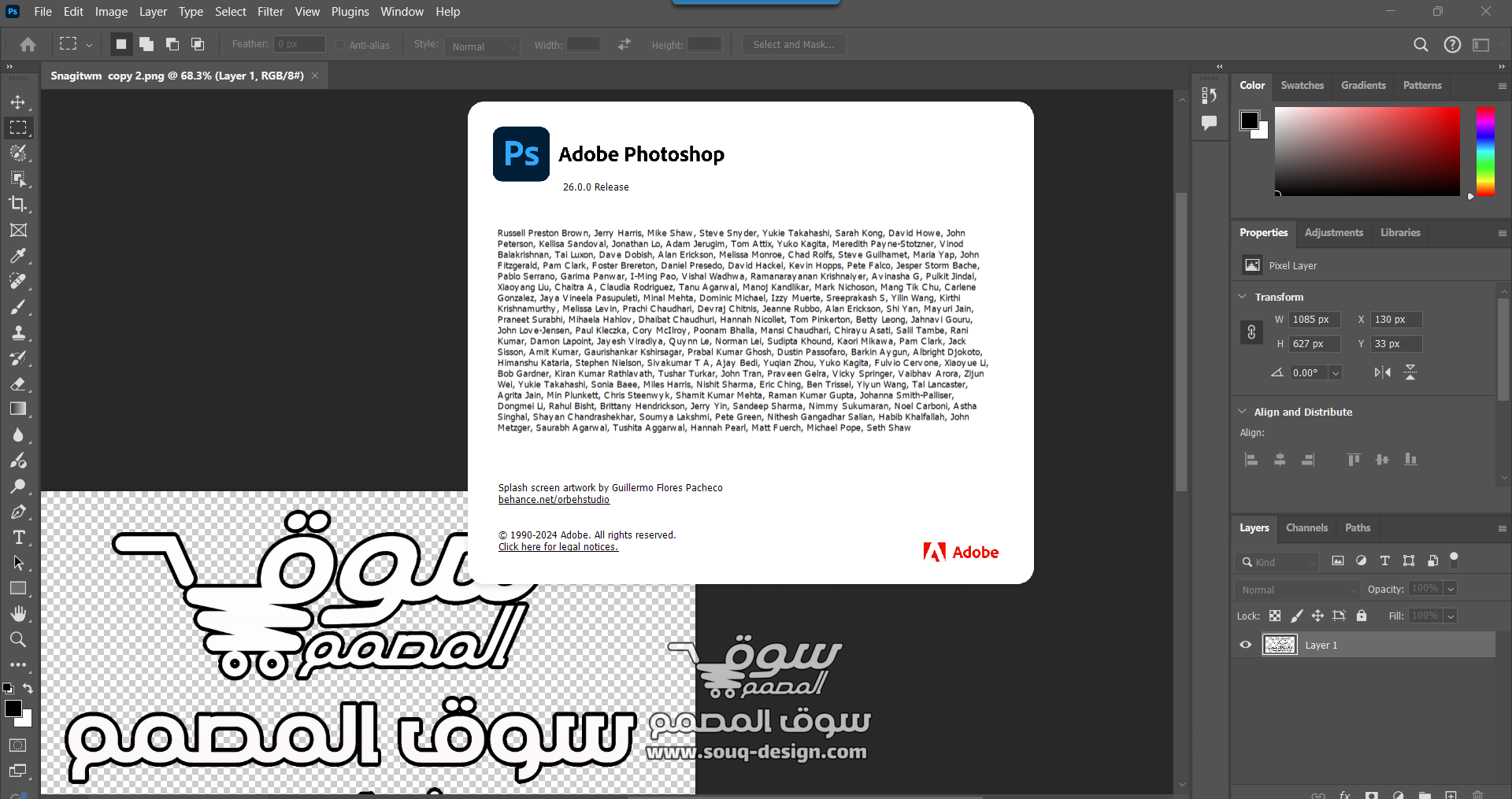This screenshot has width=1512, height=799.
Task: Select the Gradient tool
Action: click(x=18, y=409)
